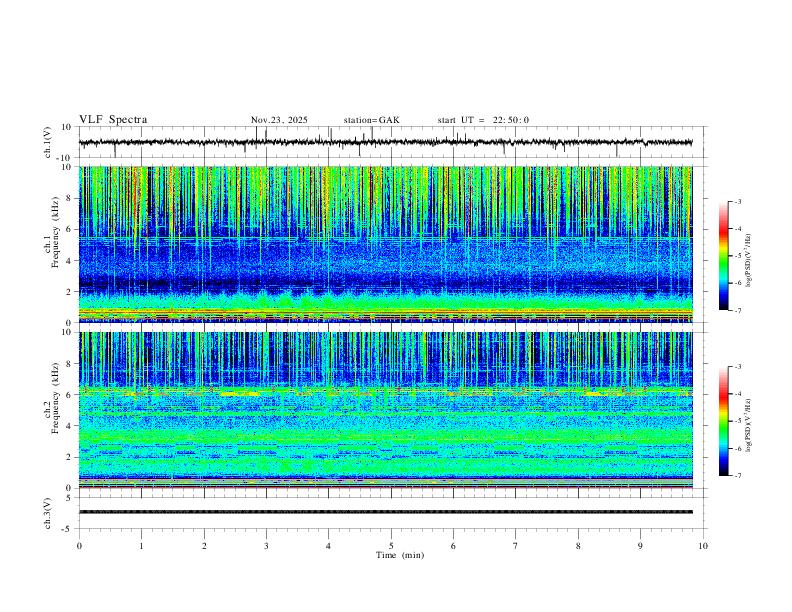
Task: Click inside the ch.2 spectrogram panel
Action: tap(385, 410)
